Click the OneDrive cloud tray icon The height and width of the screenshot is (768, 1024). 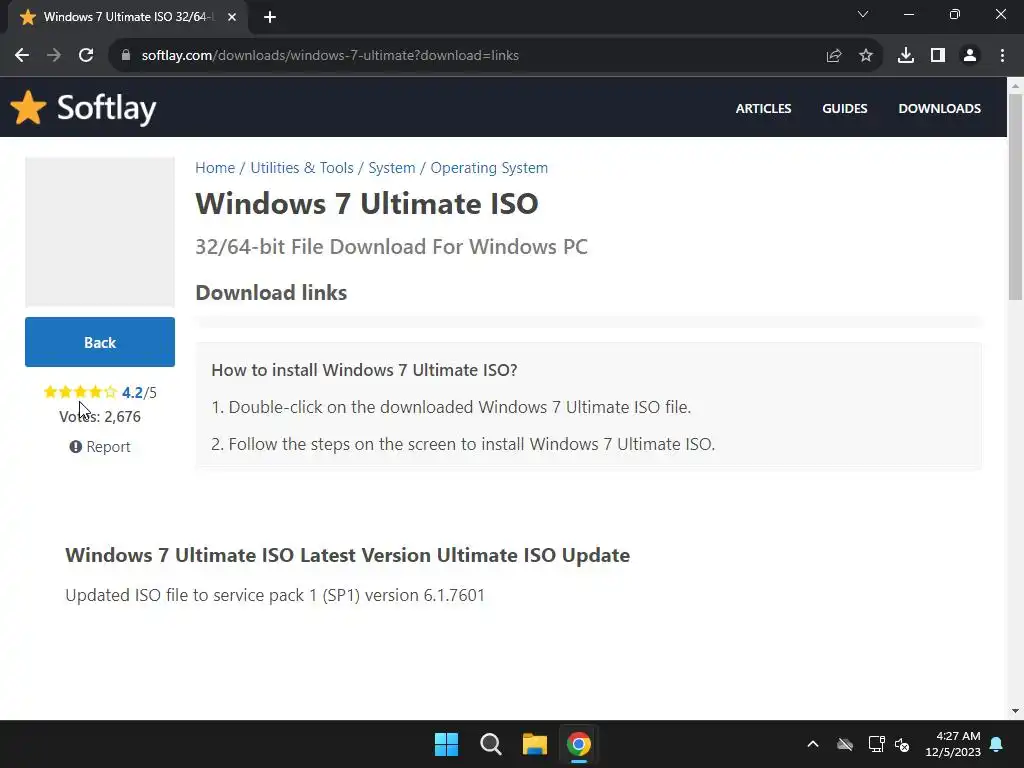(845, 744)
